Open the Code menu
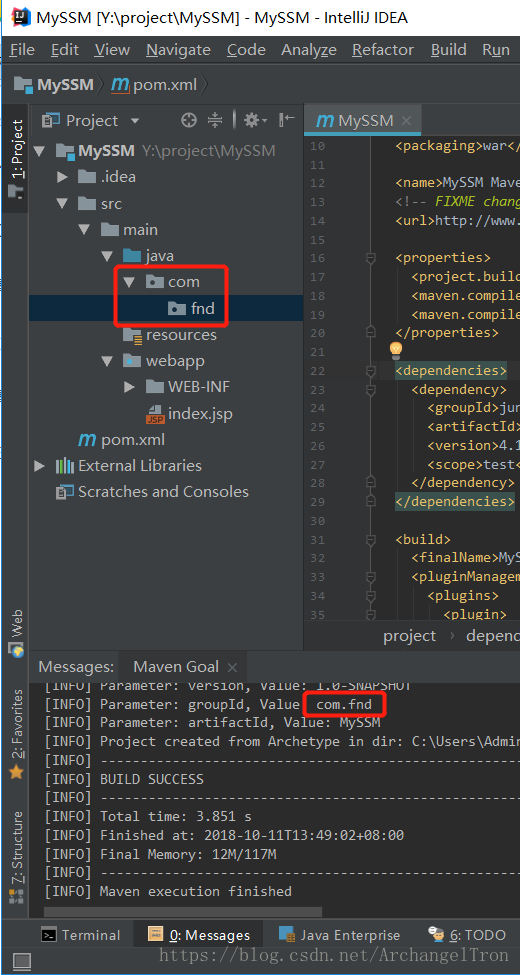 pos(246,50)
